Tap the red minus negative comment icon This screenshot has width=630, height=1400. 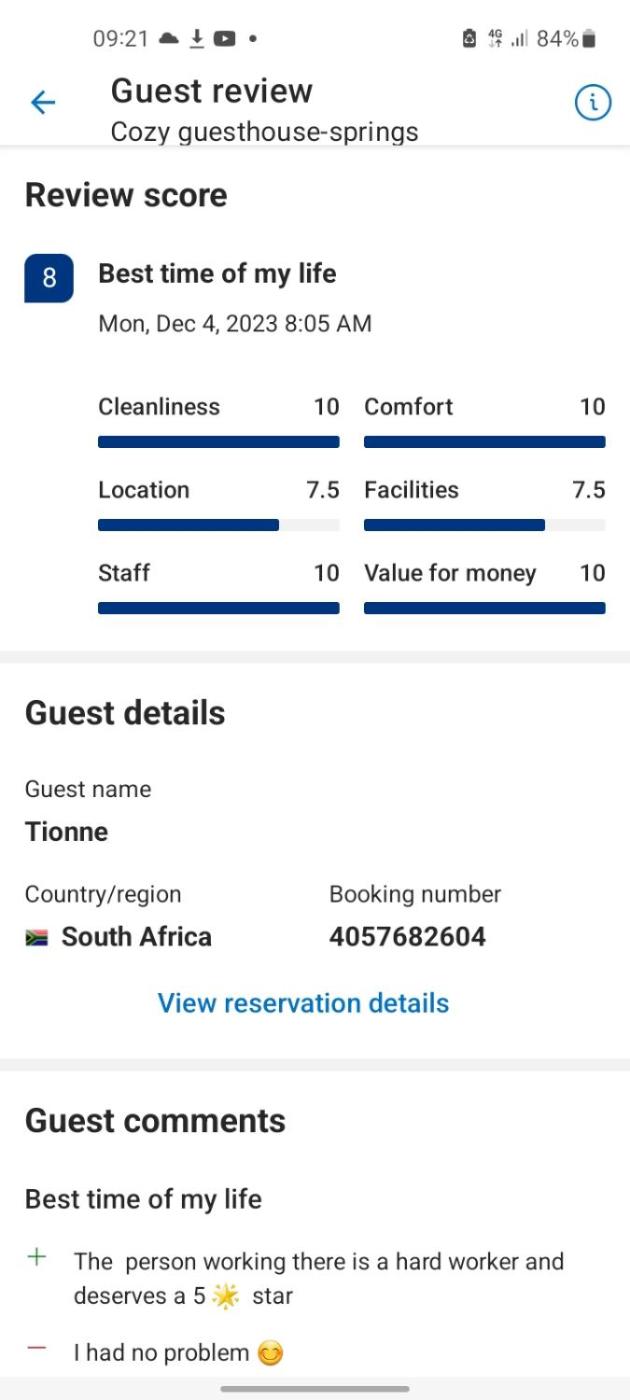(37, 1350)
